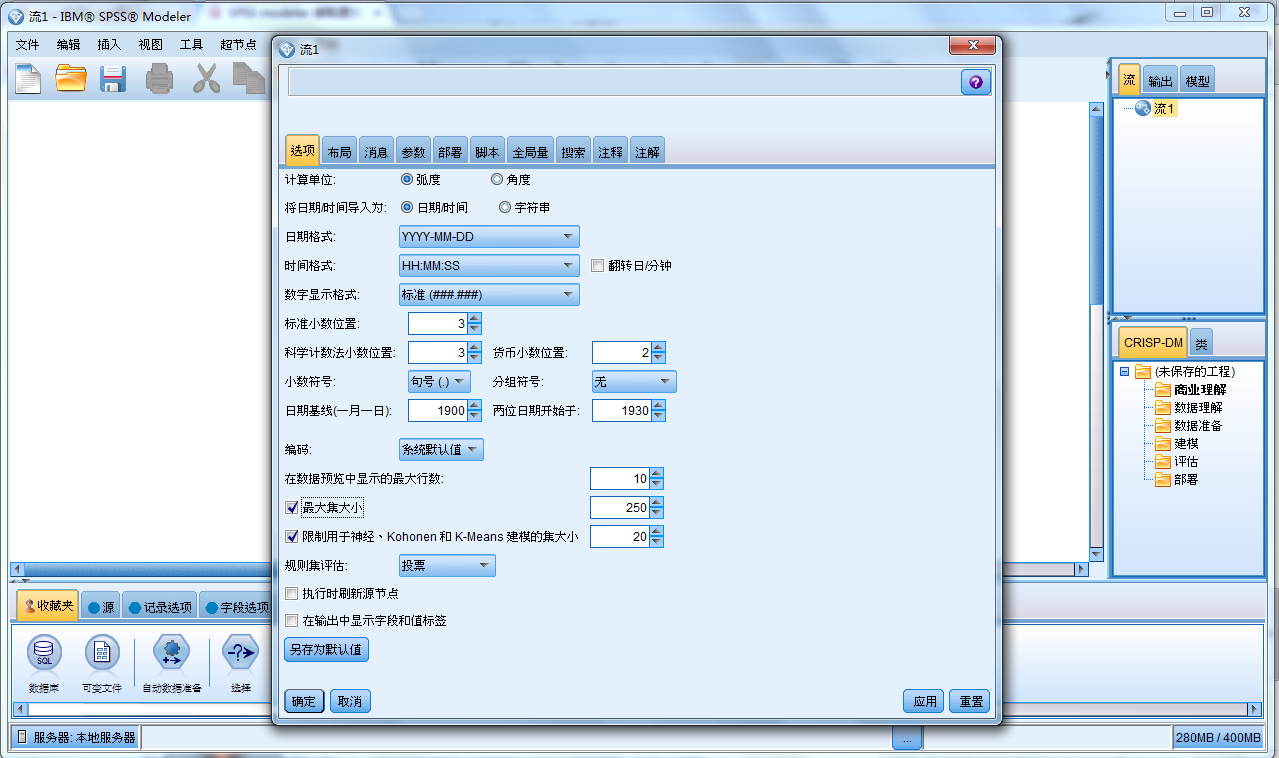
Task: Click the Print icon in toolbar
Action: [160, 78]
